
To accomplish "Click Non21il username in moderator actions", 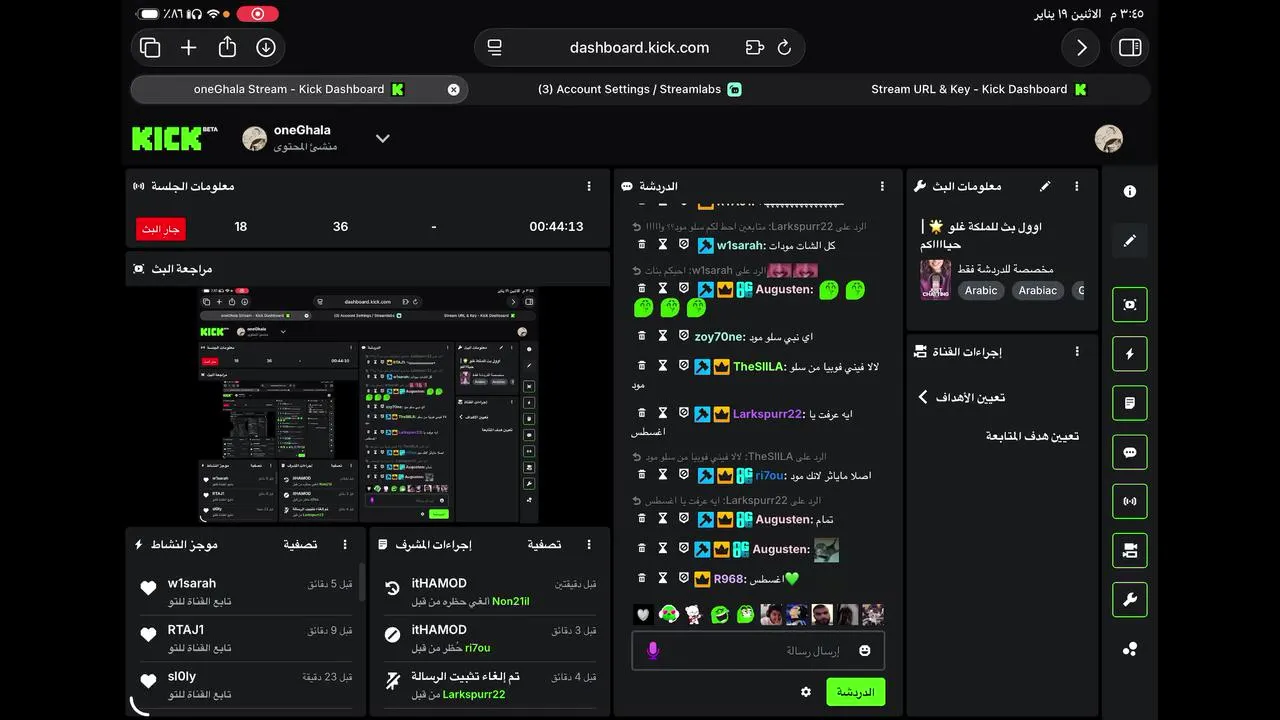I will point(511,601).
